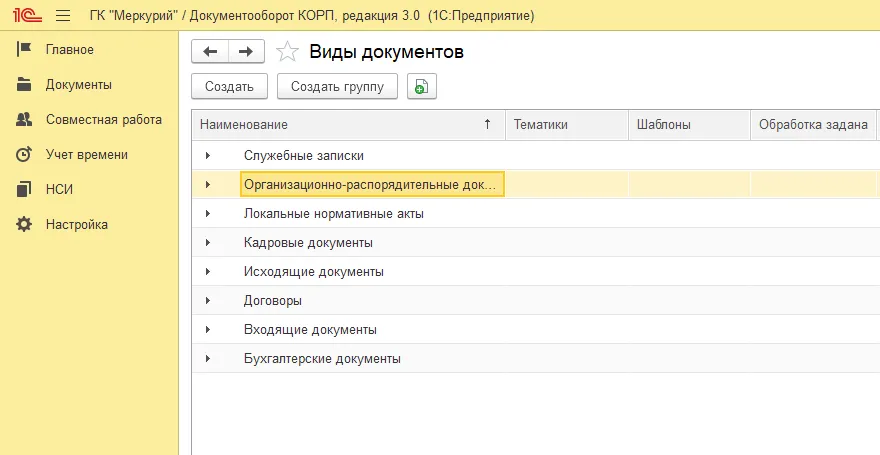
Task: Open the hamburger main menu
Action: (63, 16)
